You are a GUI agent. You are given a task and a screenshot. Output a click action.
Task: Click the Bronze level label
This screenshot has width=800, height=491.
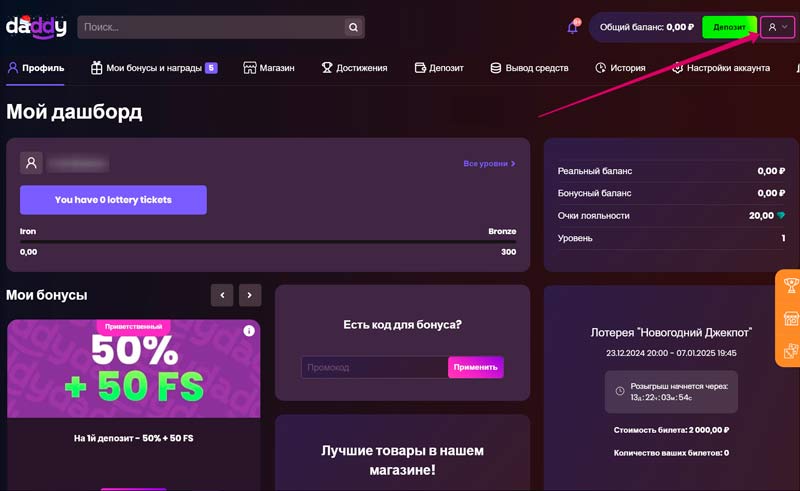(502, 231)
